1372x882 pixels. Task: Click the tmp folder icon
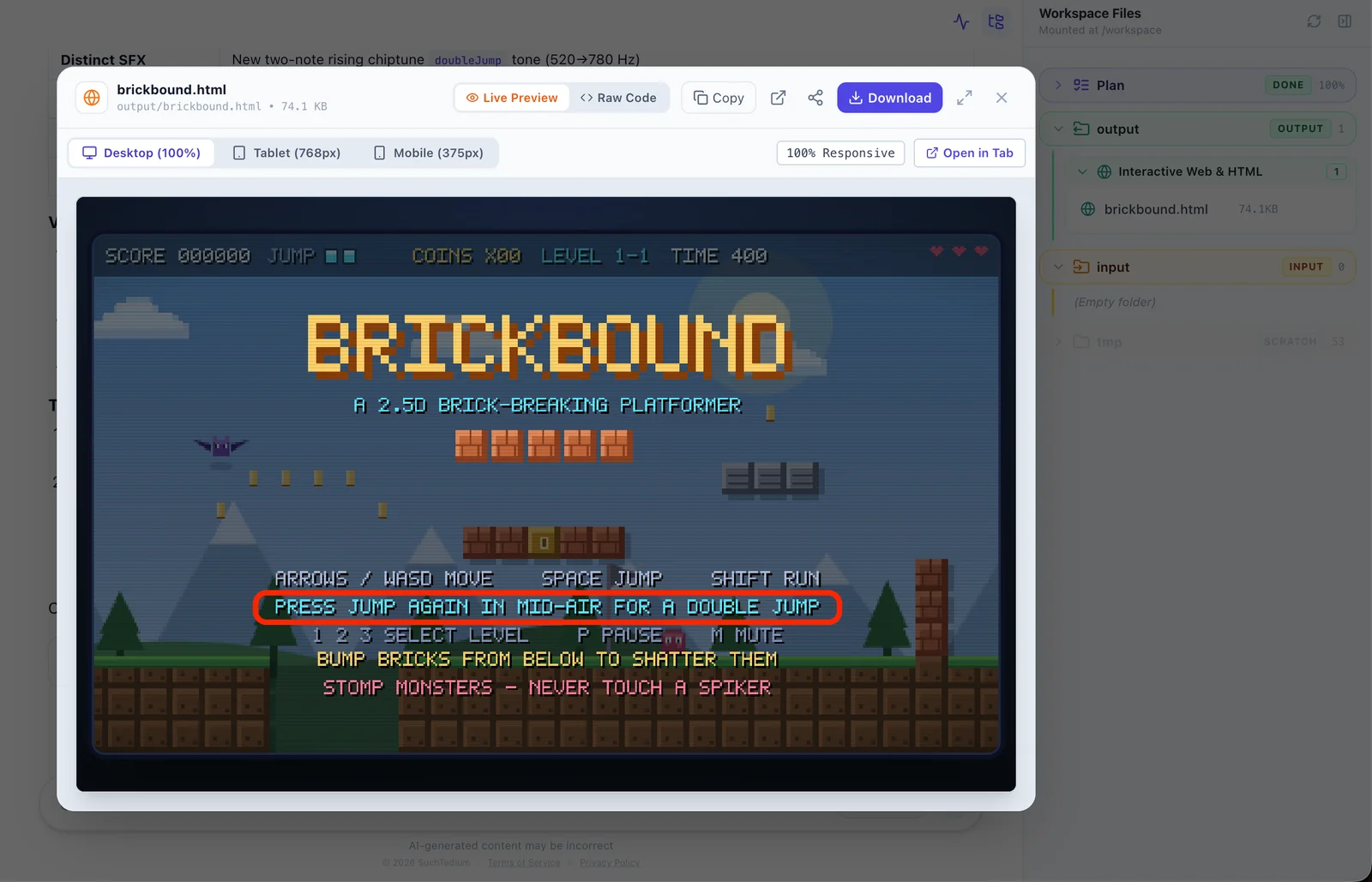[1081, 342]
